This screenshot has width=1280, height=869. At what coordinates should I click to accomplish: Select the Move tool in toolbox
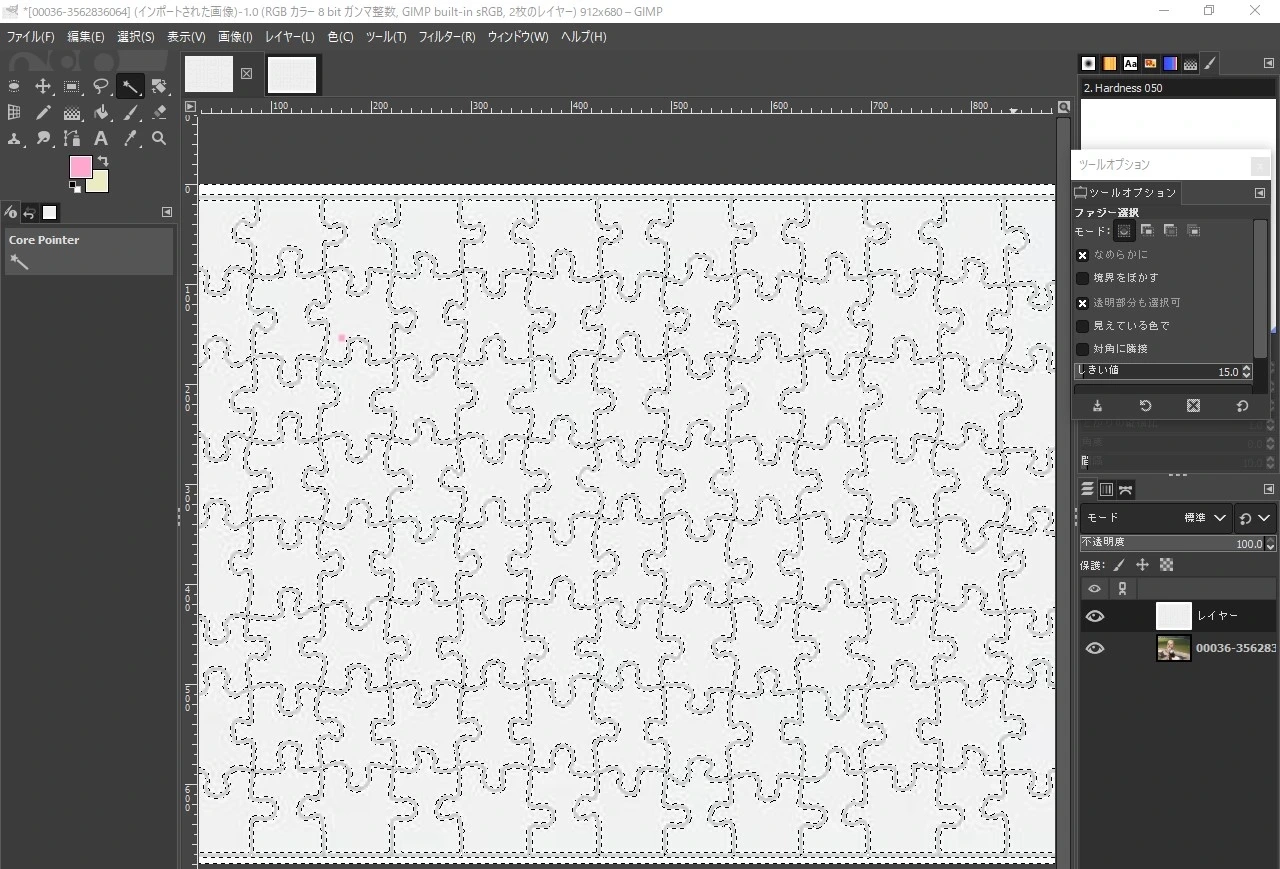pyautogui.click(x=43, y=87)
